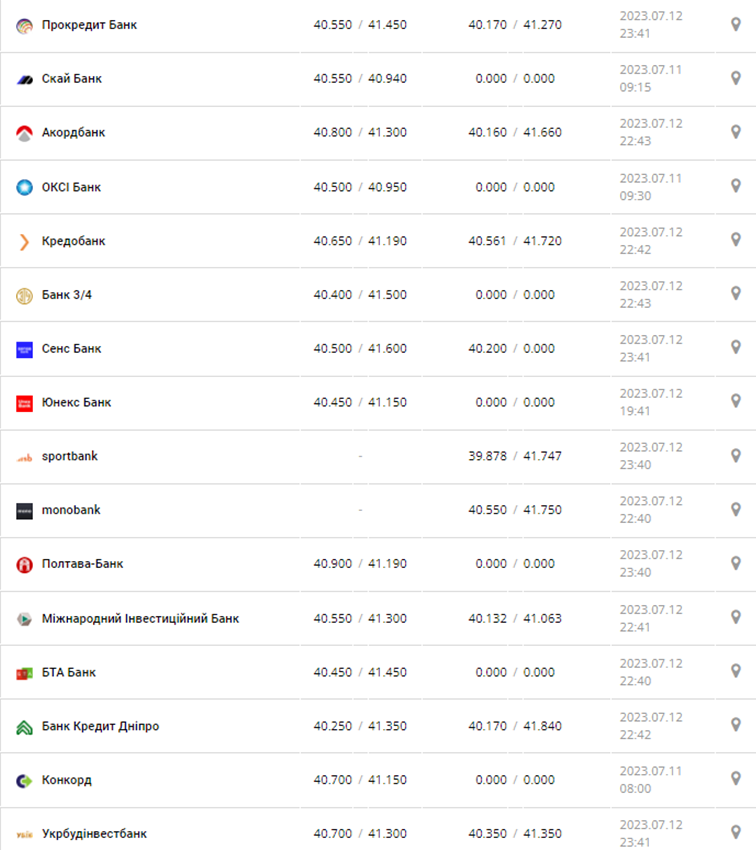Click the Банк 3/4 name link
The width and height of the screenshot is (756, 850).
67,295
